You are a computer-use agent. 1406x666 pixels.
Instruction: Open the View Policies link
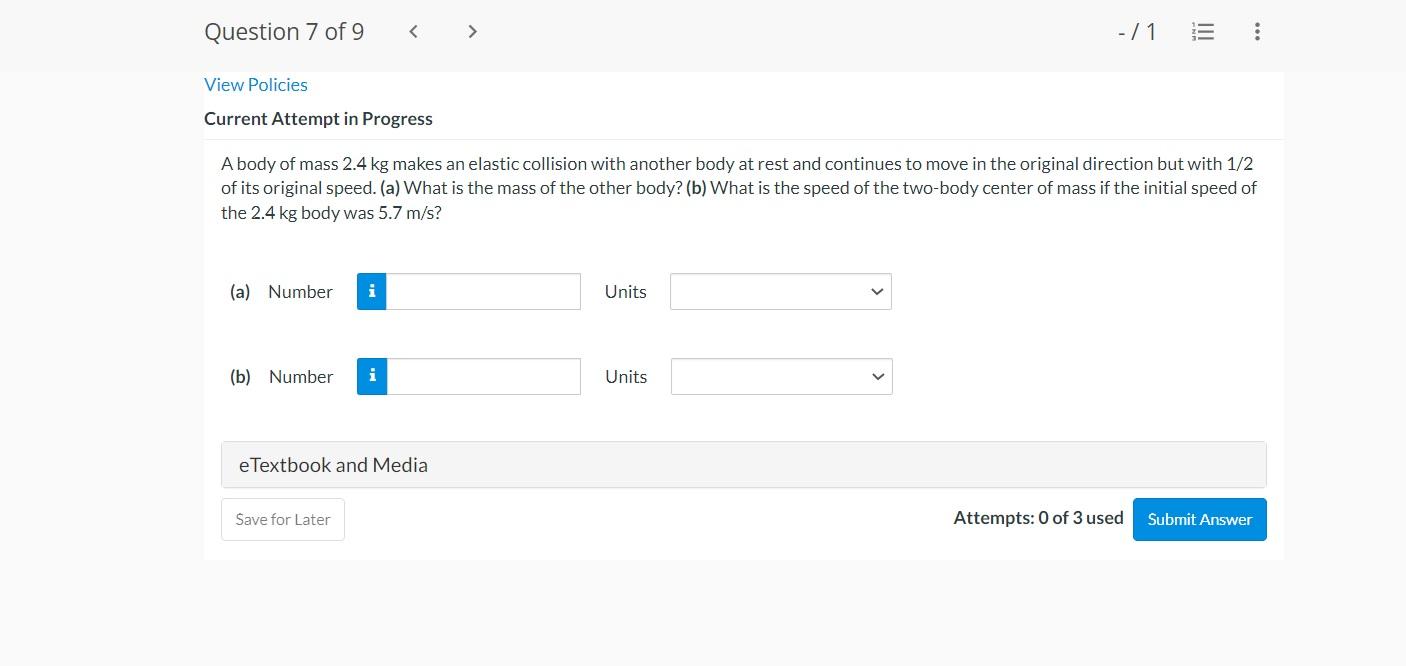pyautogui.click(x=256, y=85)
